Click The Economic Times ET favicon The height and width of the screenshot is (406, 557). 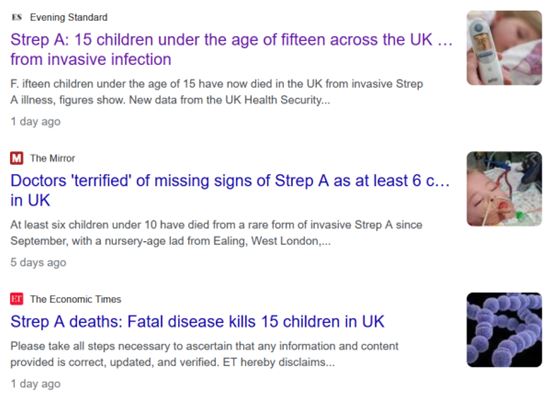17,299
